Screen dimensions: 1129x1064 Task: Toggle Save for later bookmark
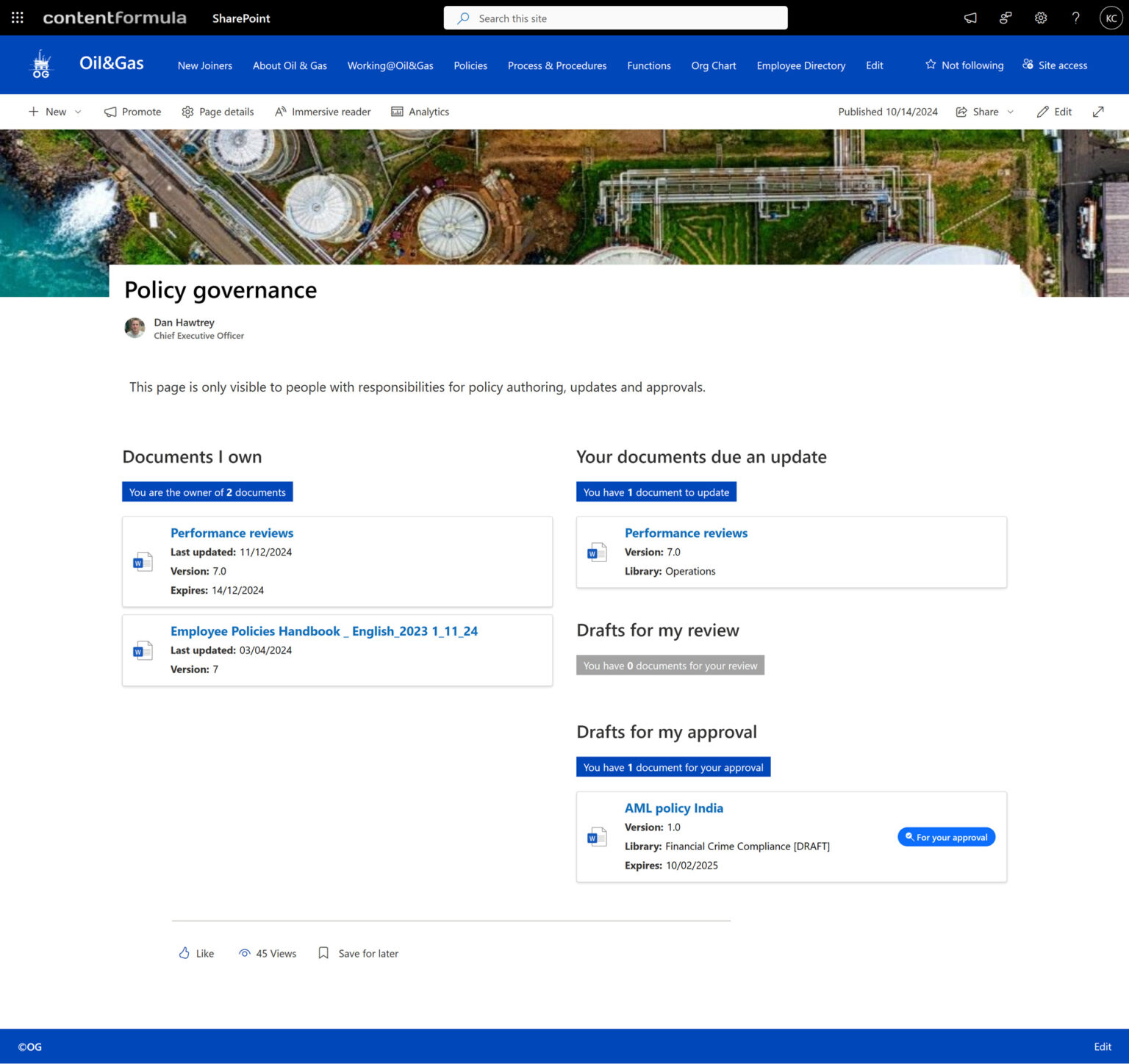coord(358,953)
